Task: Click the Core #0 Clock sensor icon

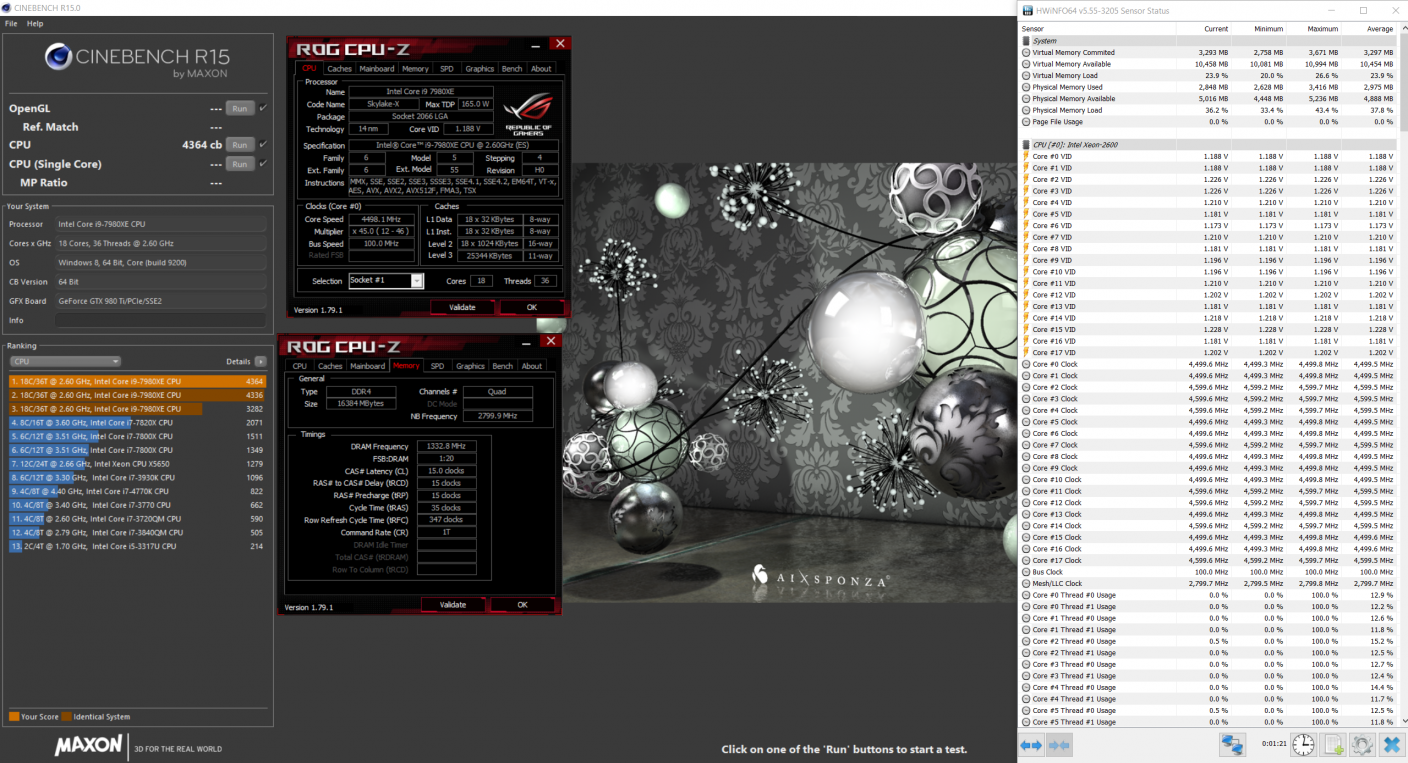Action: pos(1026,364)
